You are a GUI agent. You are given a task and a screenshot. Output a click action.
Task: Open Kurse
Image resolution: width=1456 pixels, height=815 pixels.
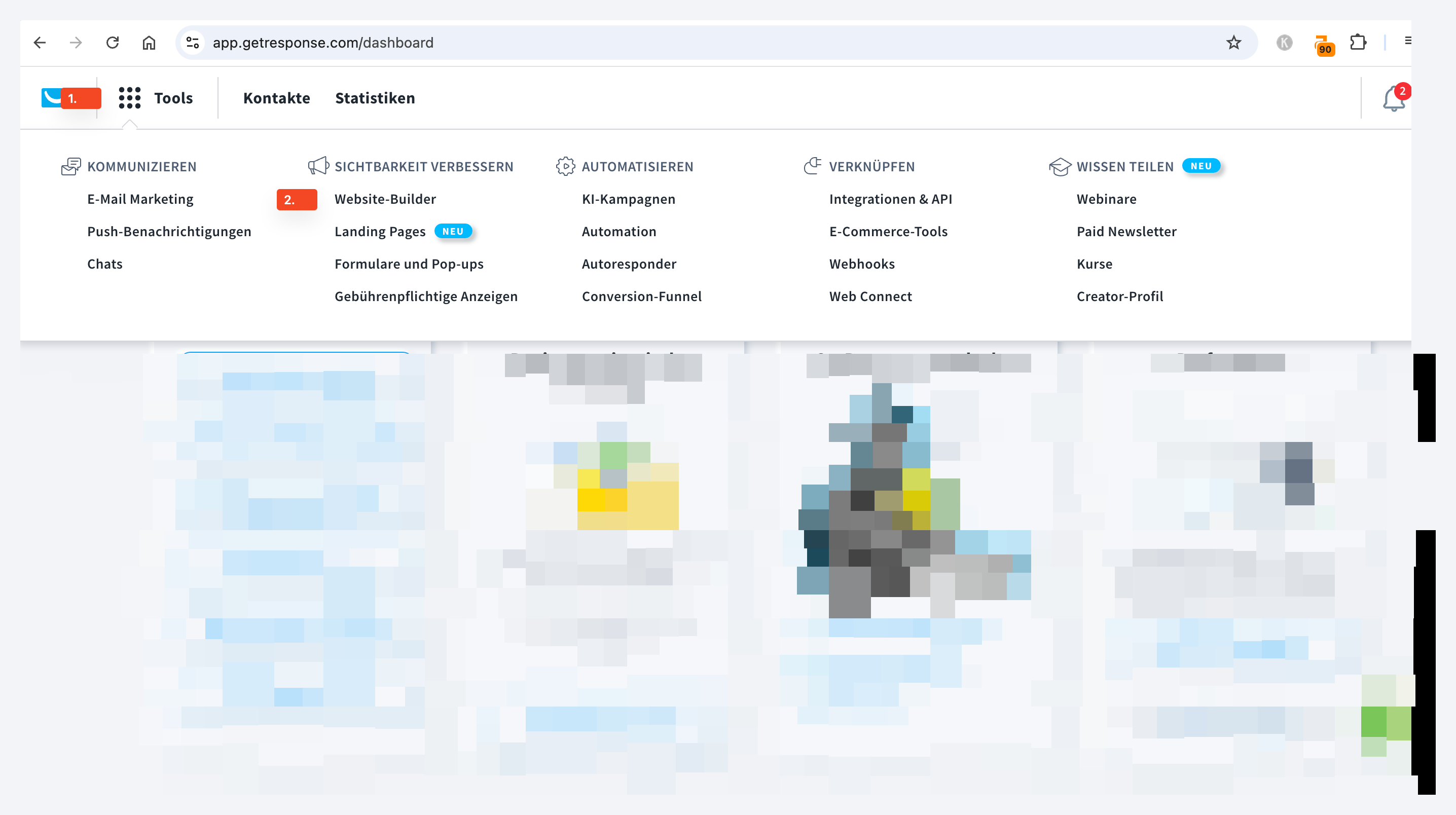click(x=1094, y=264)
